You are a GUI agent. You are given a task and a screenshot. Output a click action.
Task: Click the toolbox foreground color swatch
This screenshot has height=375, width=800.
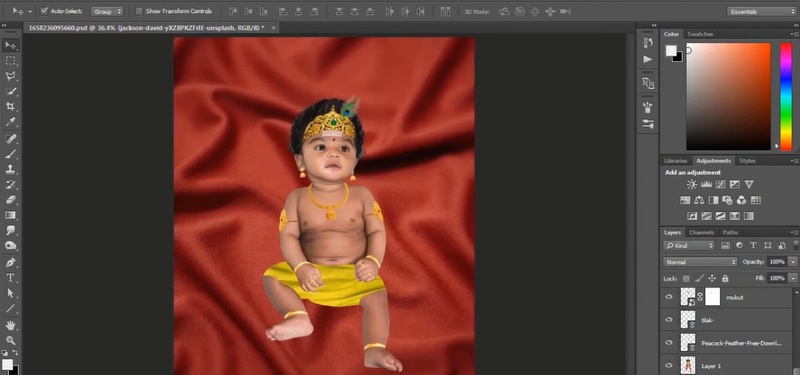pyautogui.click(x=7, y=364)
